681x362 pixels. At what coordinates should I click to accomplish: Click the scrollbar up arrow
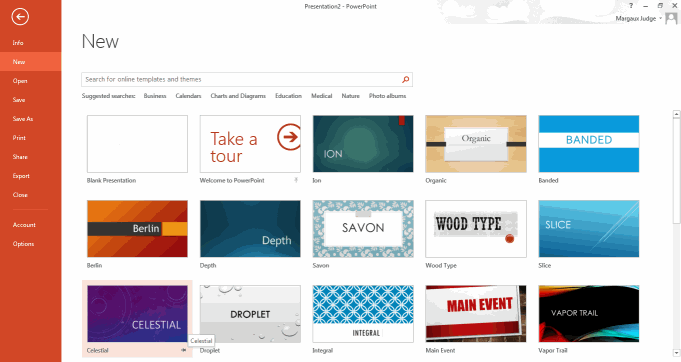tap(676, 114)
